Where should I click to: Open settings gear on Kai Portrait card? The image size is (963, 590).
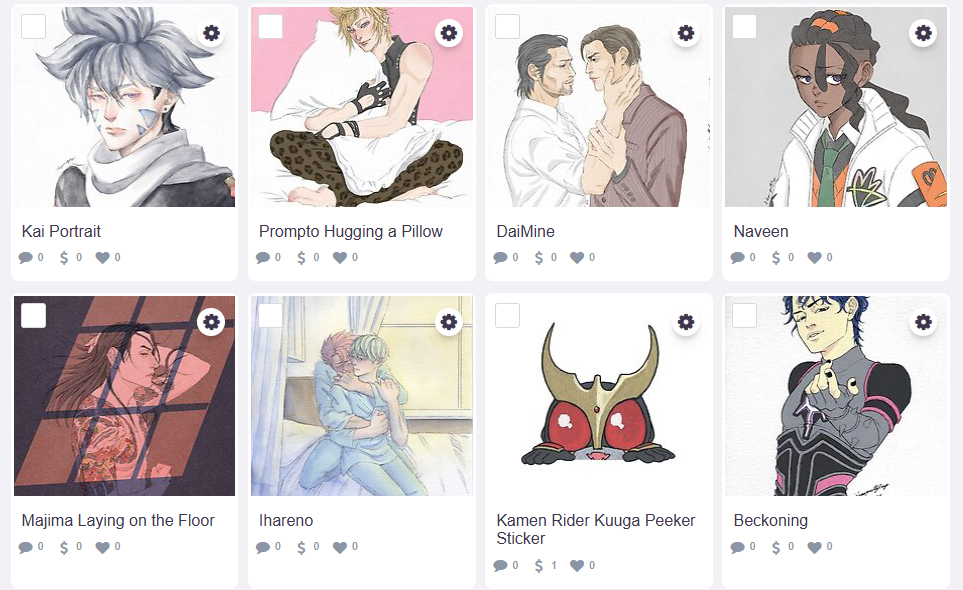point(211,33)
